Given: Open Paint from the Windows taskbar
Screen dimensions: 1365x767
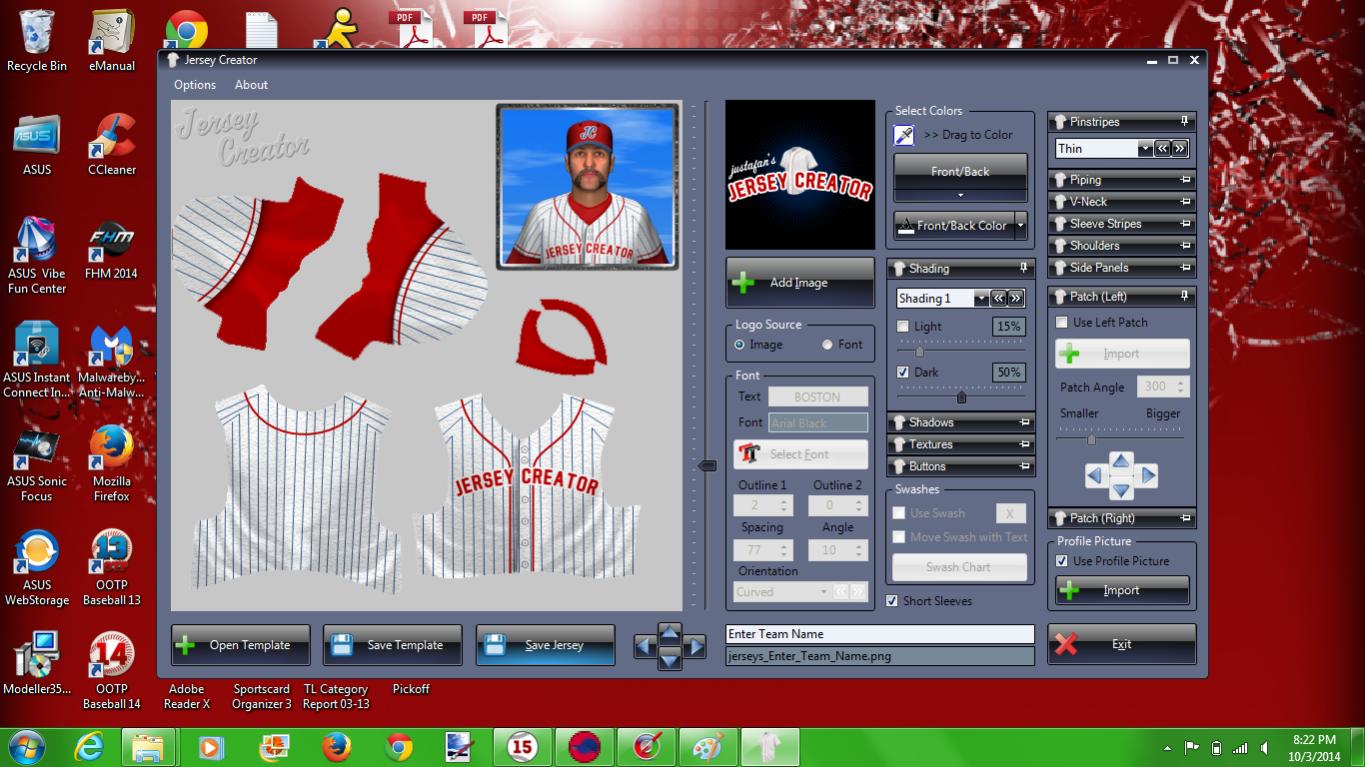Looking at the screenshot, I should (708, 747).
